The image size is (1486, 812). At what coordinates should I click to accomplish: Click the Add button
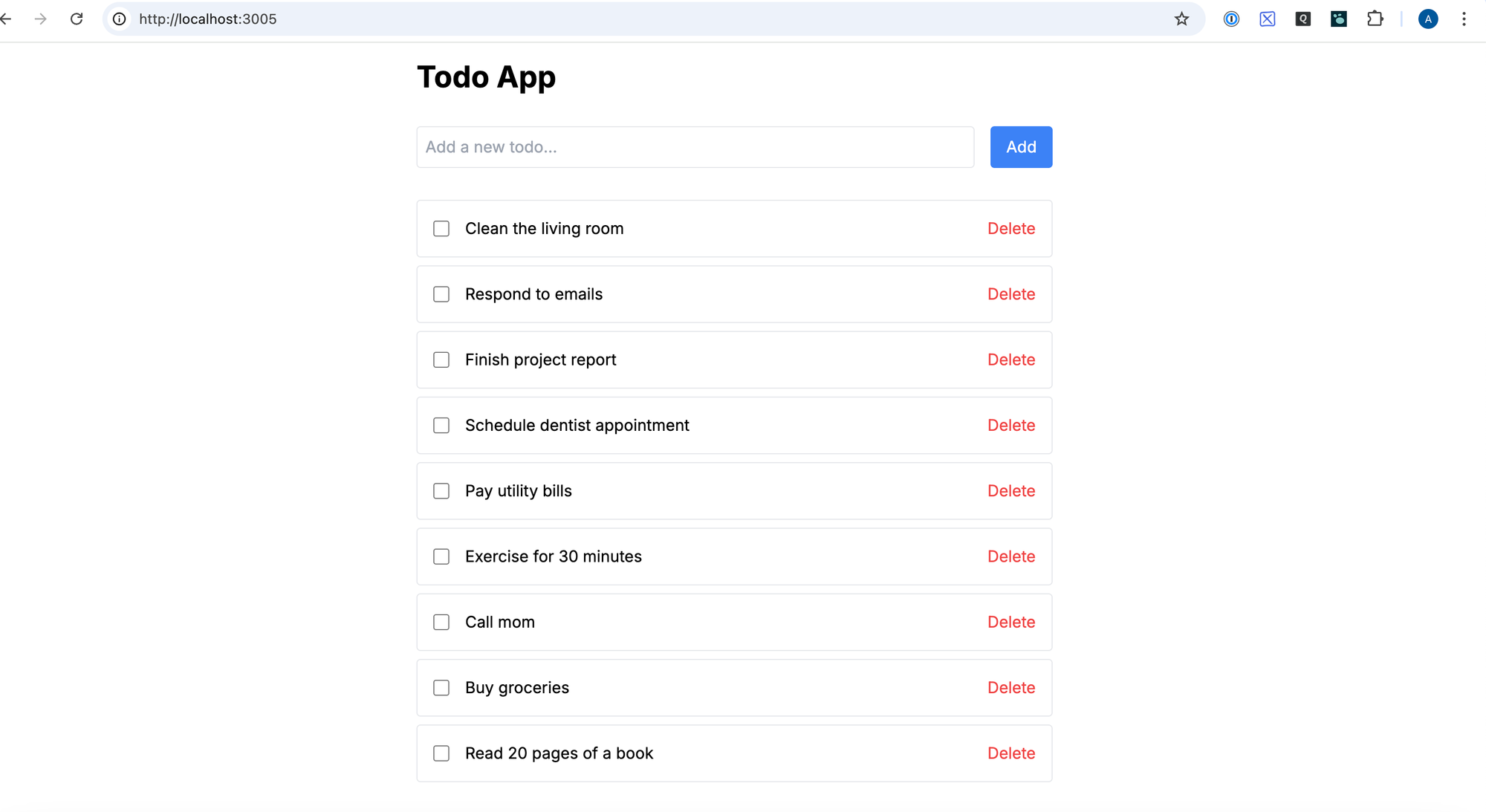pyautogui.click(x=1021, y=147)
